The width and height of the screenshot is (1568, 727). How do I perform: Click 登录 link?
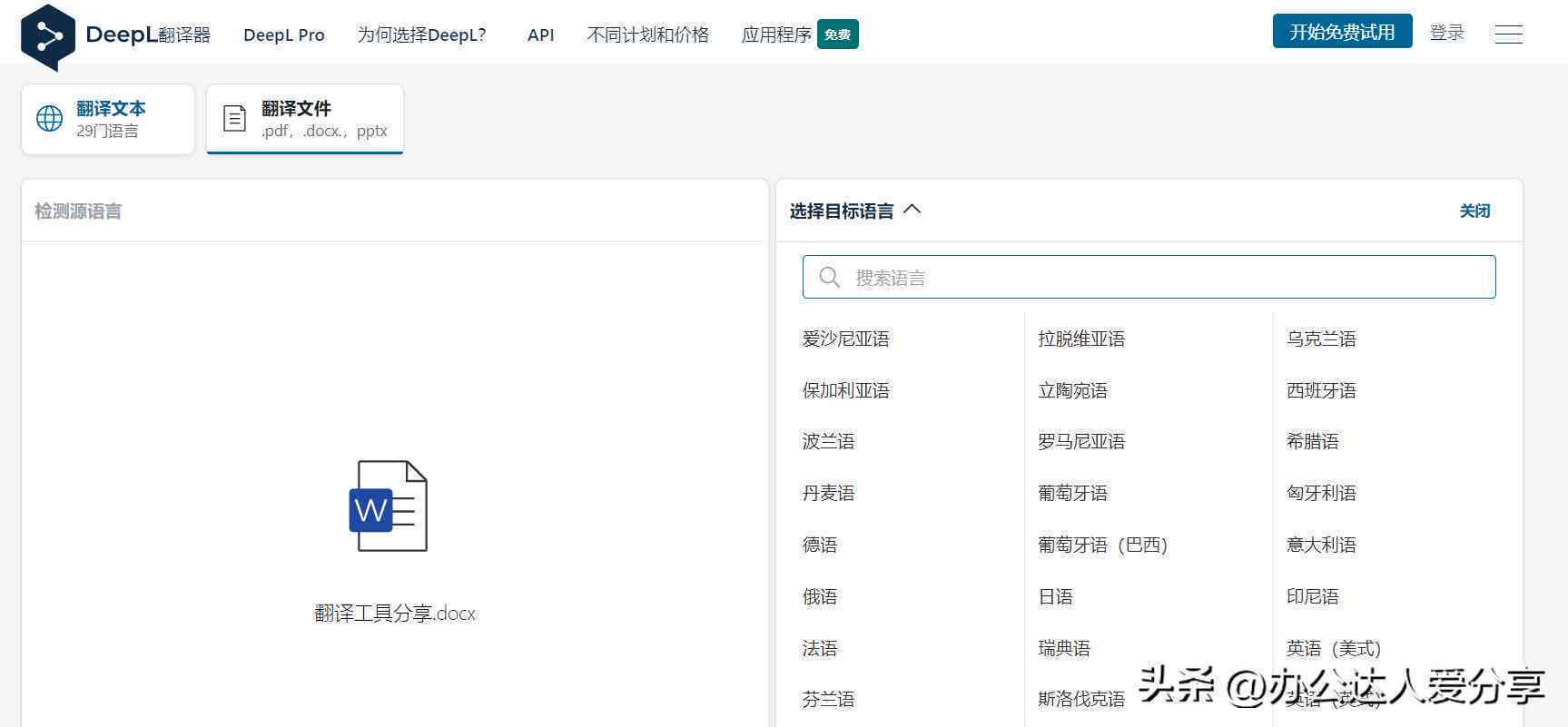(1446, 33)
